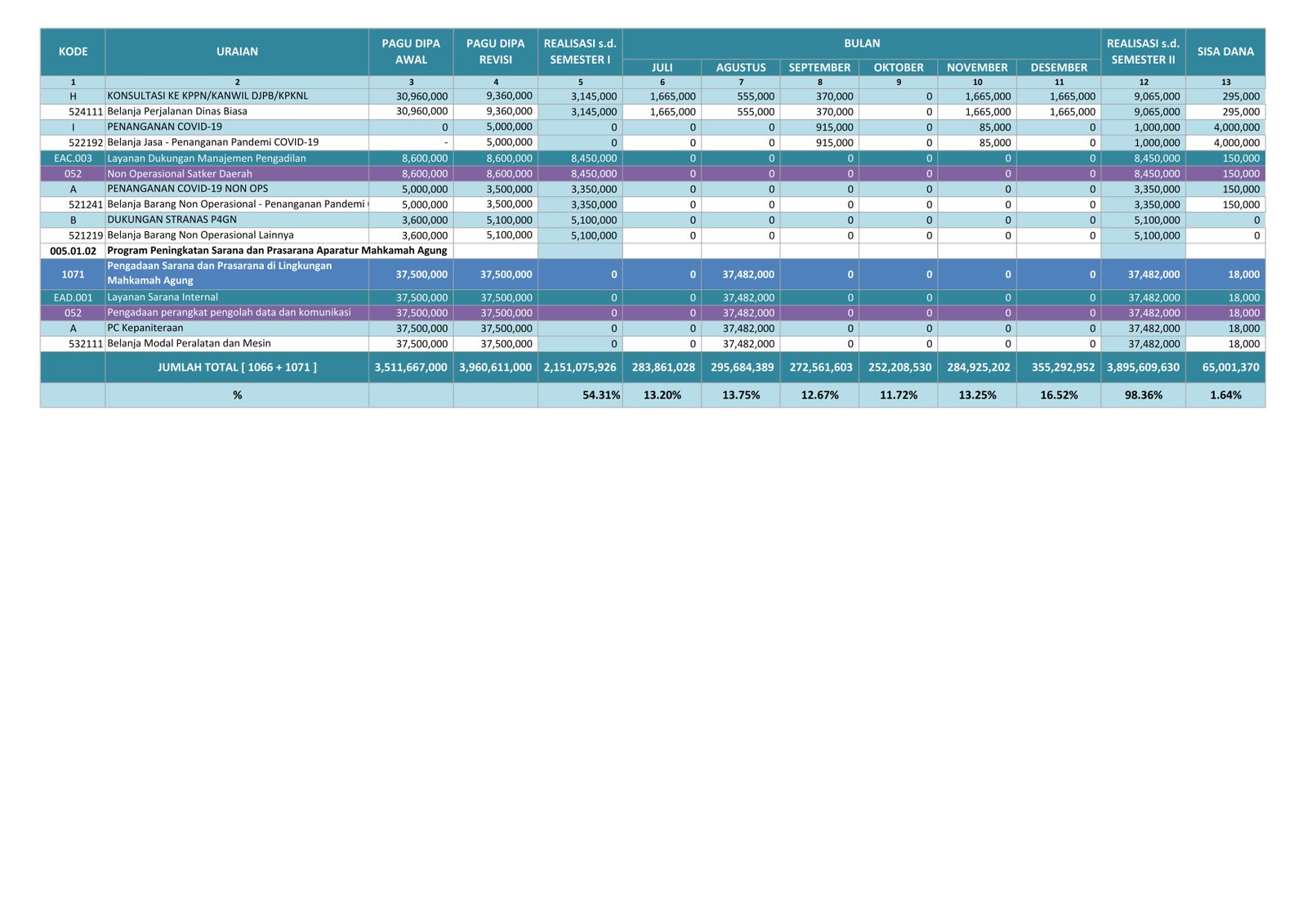
Task: Click 85,000 in PENANGANAN COVID-19 row
Action: [x=977, y=127]
